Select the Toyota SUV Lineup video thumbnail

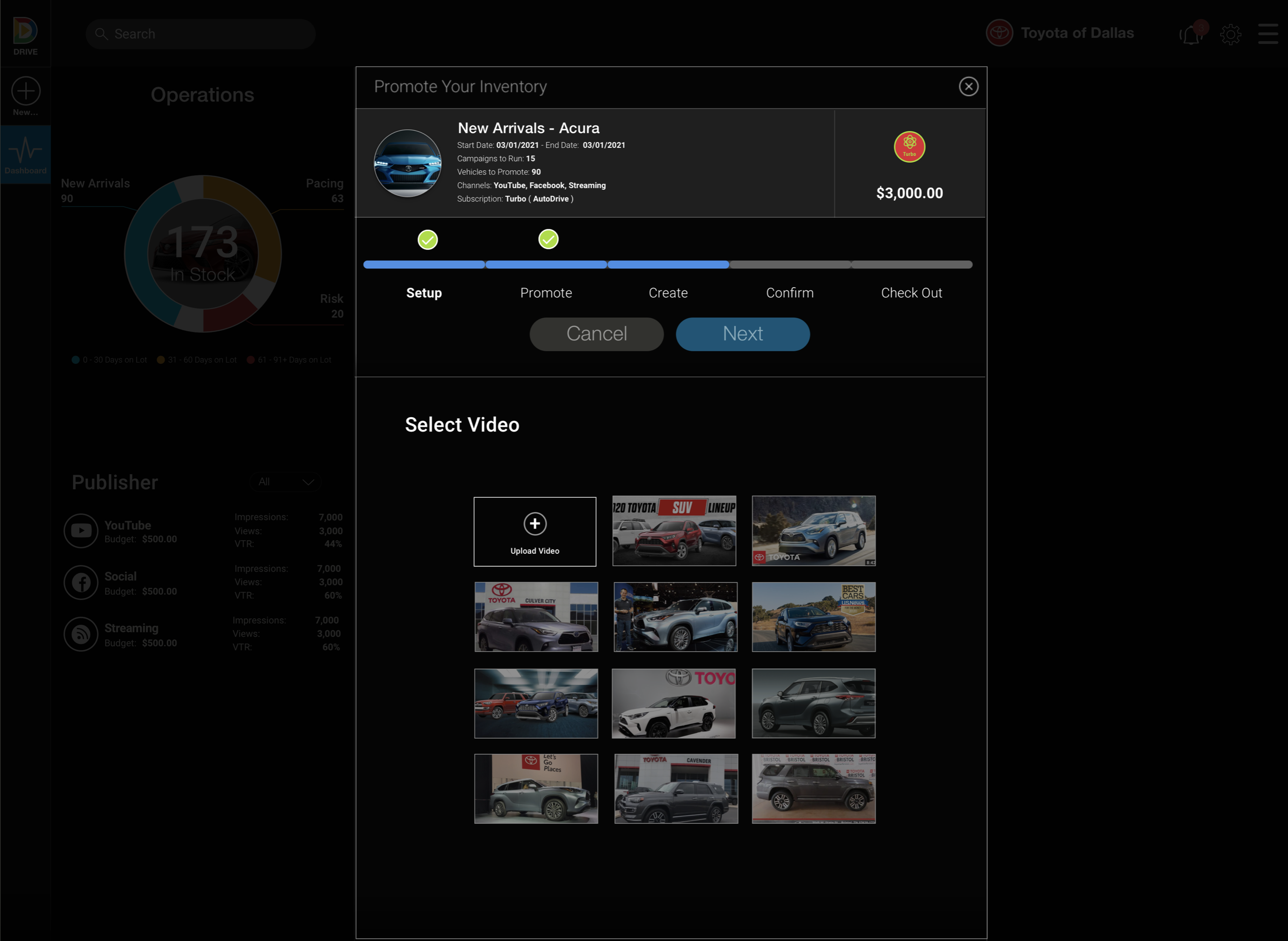tap(674, 531)
